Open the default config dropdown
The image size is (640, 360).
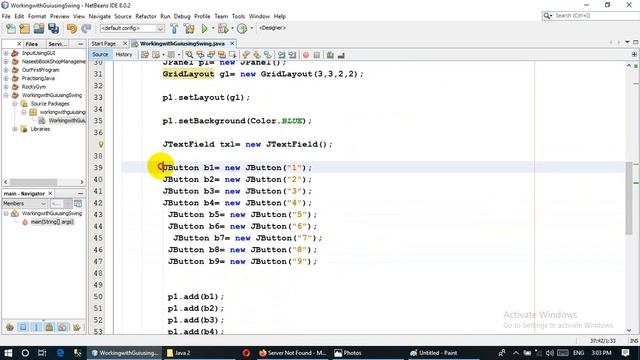click(132, 28)
